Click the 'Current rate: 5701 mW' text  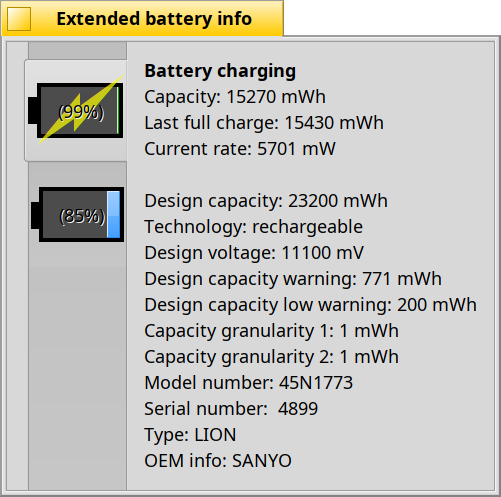click(x=240, y=149)
